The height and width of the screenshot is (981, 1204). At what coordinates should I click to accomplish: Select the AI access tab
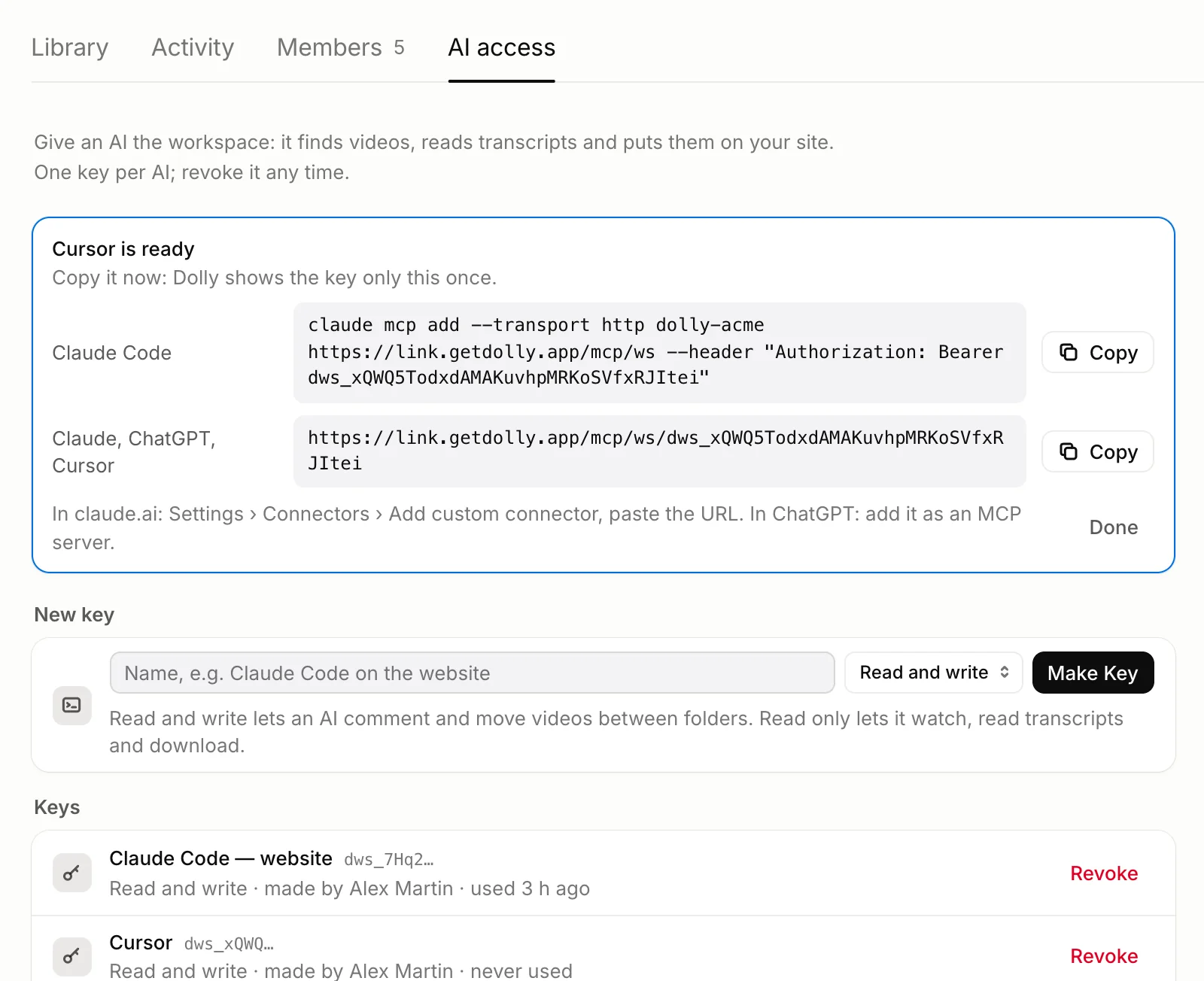tap(502, 47)
